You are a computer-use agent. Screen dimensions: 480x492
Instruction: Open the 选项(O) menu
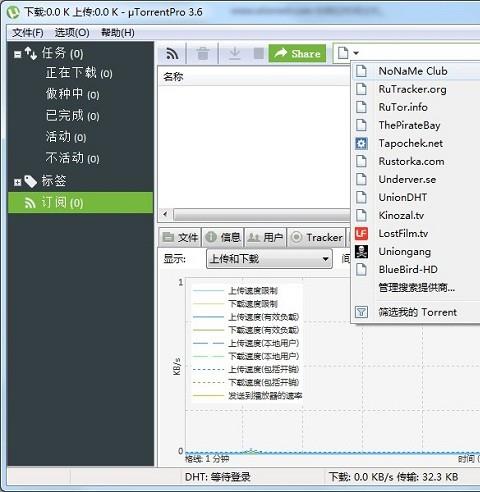(72, 33)
